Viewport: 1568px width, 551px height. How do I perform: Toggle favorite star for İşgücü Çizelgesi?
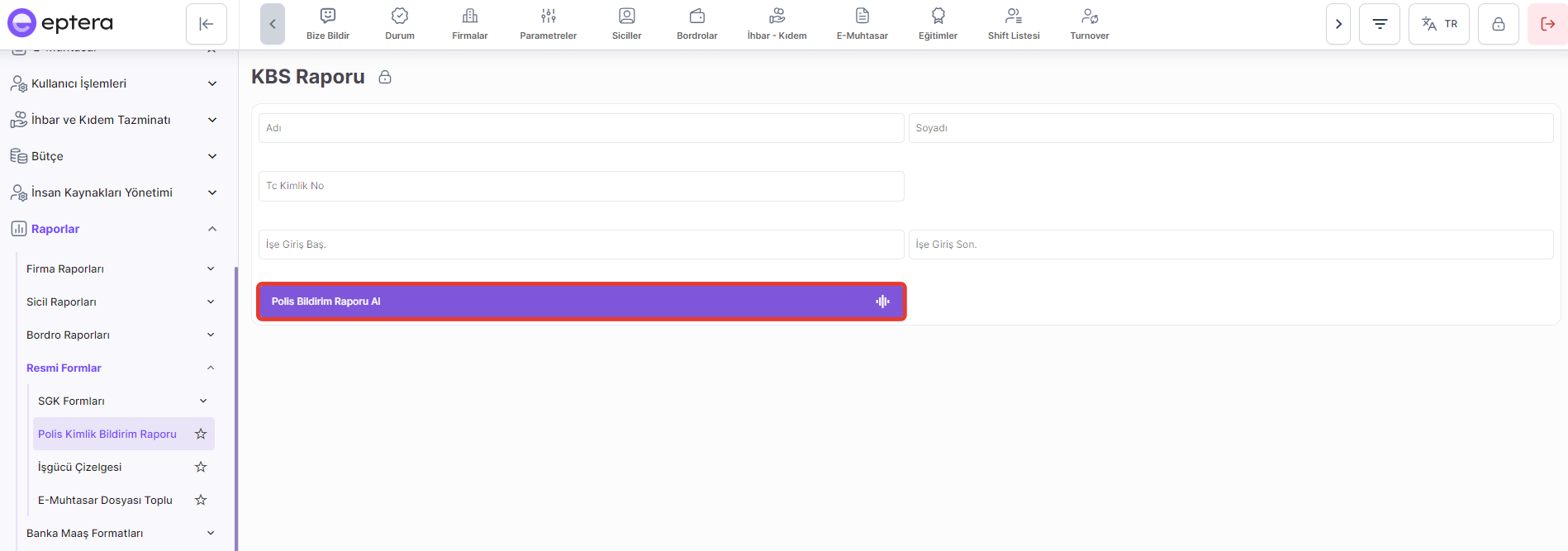tap(201, 467)
